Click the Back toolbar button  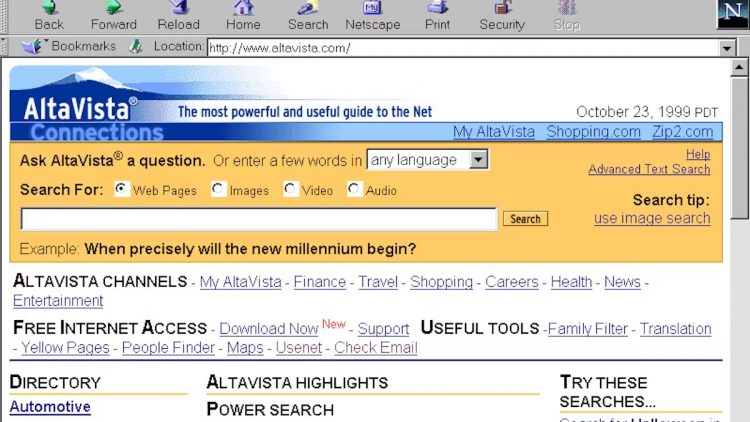point(49,15)
